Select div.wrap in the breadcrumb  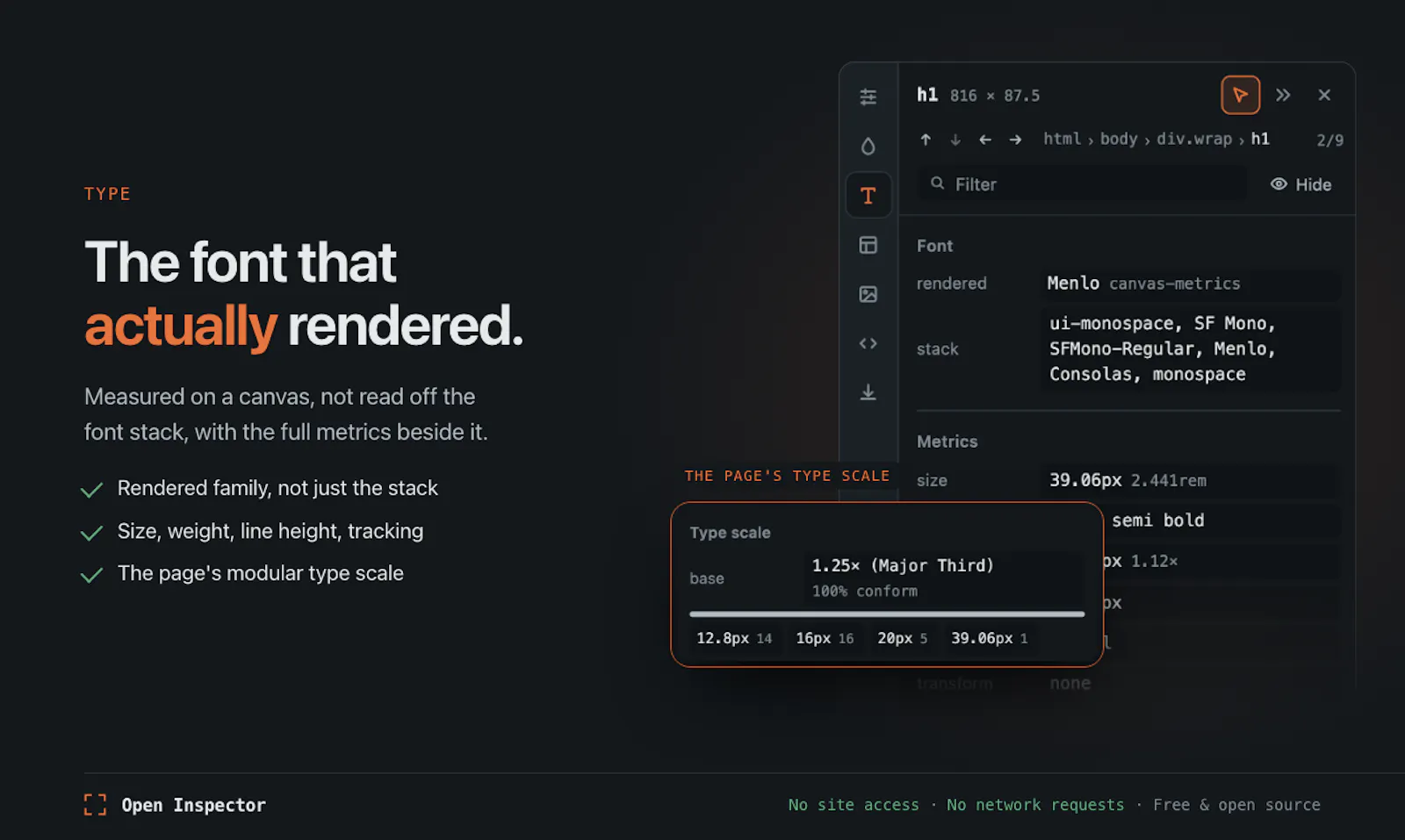click(x=1193, y=139)
